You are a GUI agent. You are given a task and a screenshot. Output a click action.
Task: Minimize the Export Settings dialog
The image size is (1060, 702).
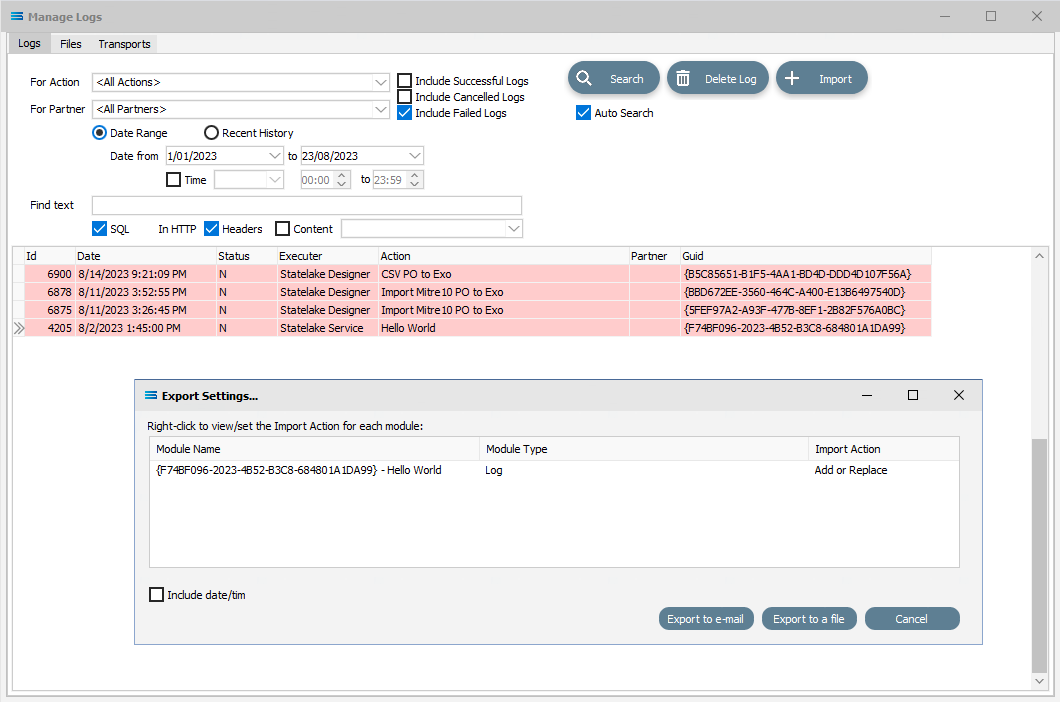(867, 395)
